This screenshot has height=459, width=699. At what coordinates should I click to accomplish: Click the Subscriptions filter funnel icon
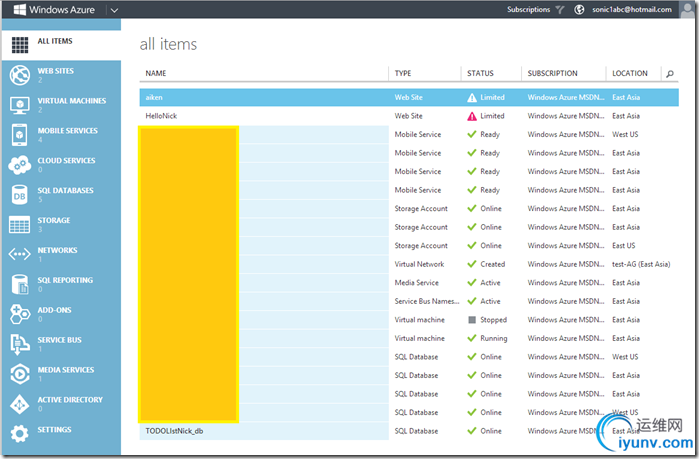(x=560, y=9)
